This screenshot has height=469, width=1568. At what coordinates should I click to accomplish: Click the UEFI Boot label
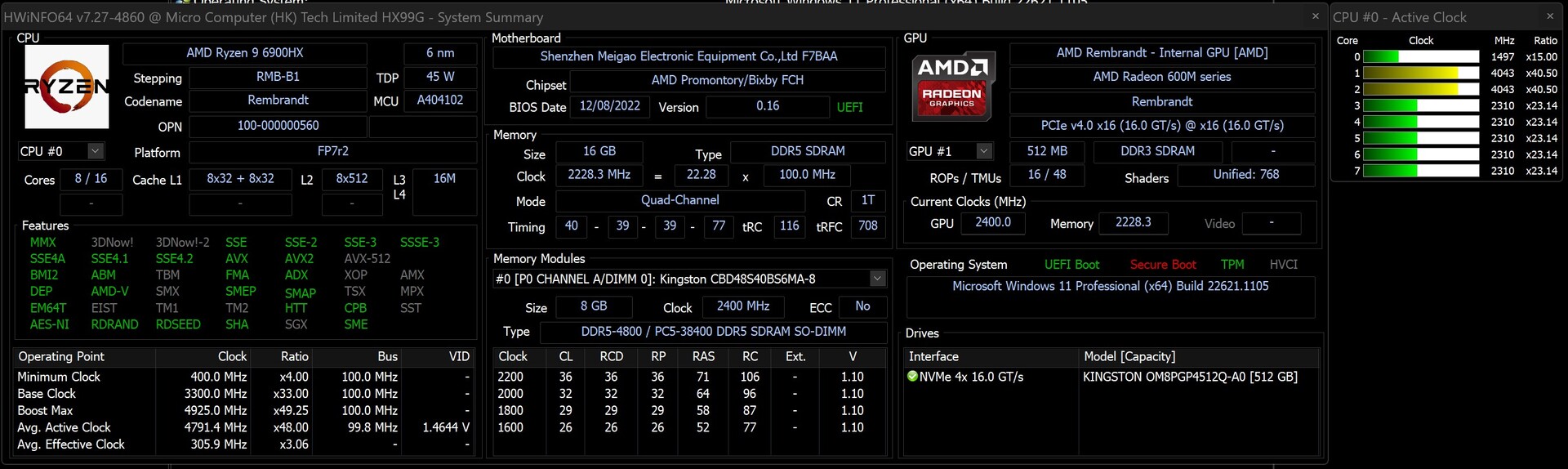(1071, 265)
